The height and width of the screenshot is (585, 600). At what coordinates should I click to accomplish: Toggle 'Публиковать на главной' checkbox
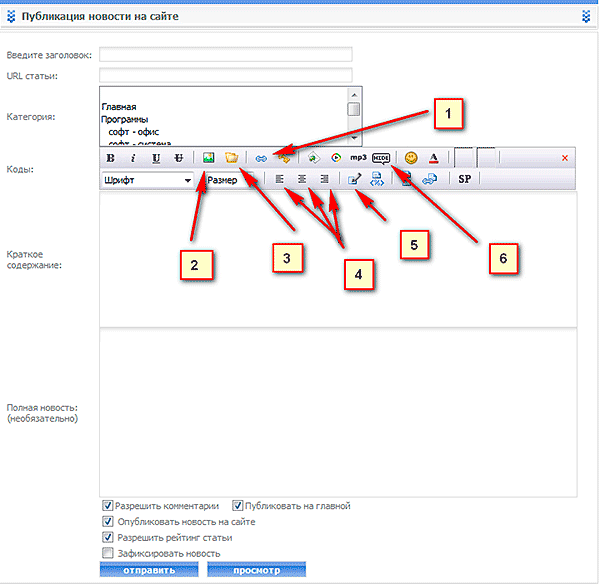238,506
